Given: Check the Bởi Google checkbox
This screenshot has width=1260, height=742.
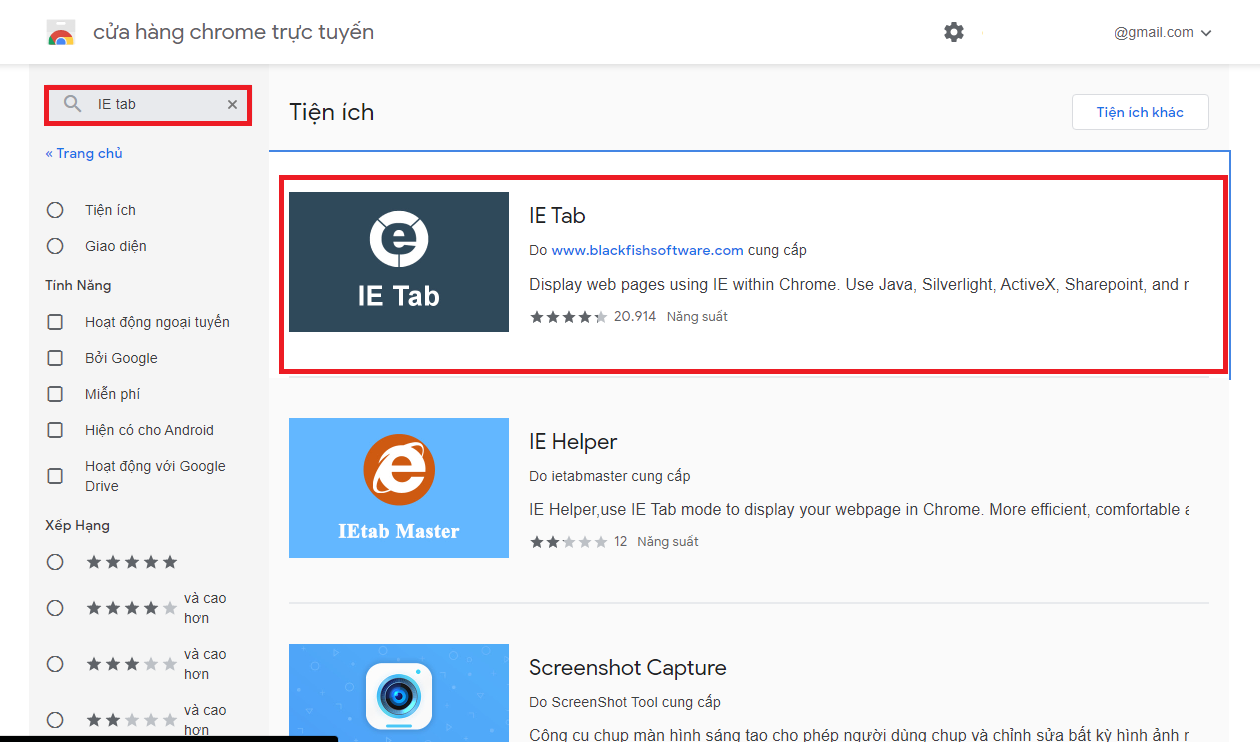Looking at the screenshot, I should coord(55,358).
